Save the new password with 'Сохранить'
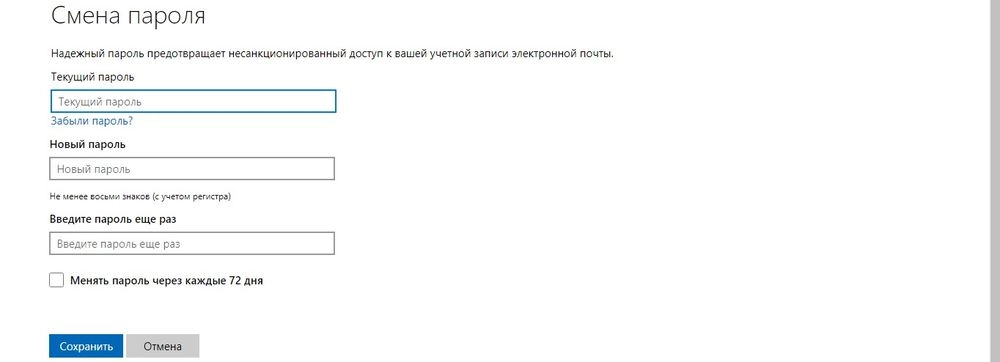 [x=86, y=346]
